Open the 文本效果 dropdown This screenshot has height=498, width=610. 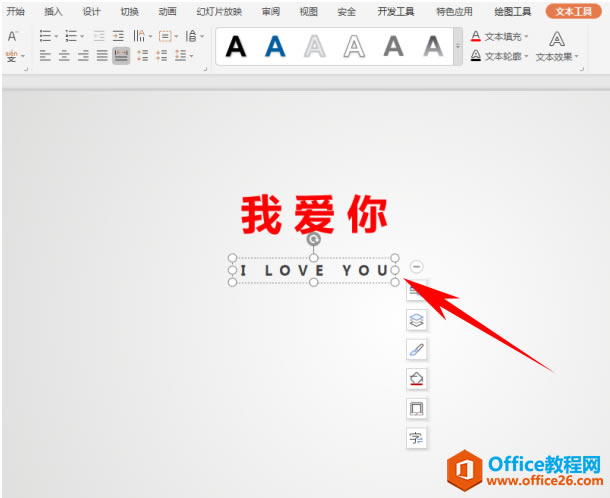coord(557,47)
